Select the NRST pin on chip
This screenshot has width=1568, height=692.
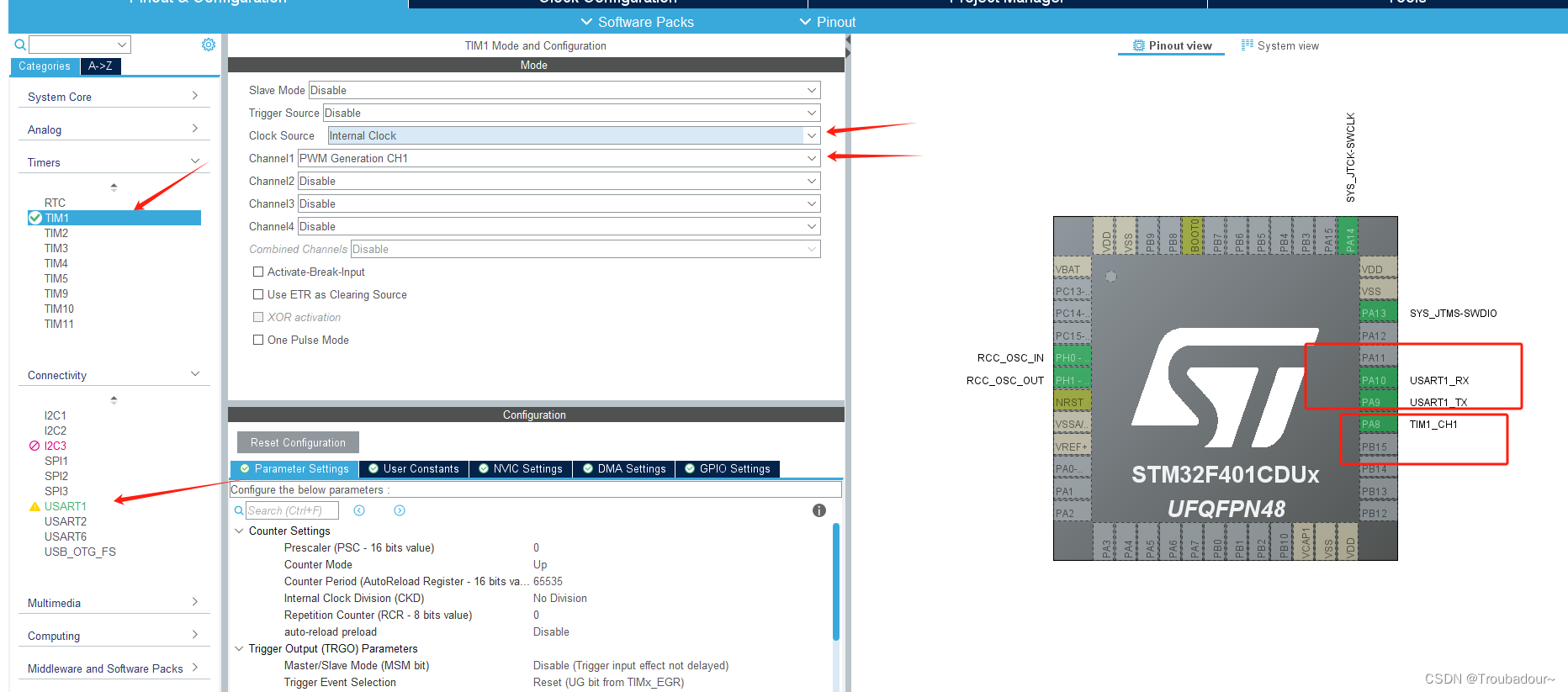point(1073,403)
